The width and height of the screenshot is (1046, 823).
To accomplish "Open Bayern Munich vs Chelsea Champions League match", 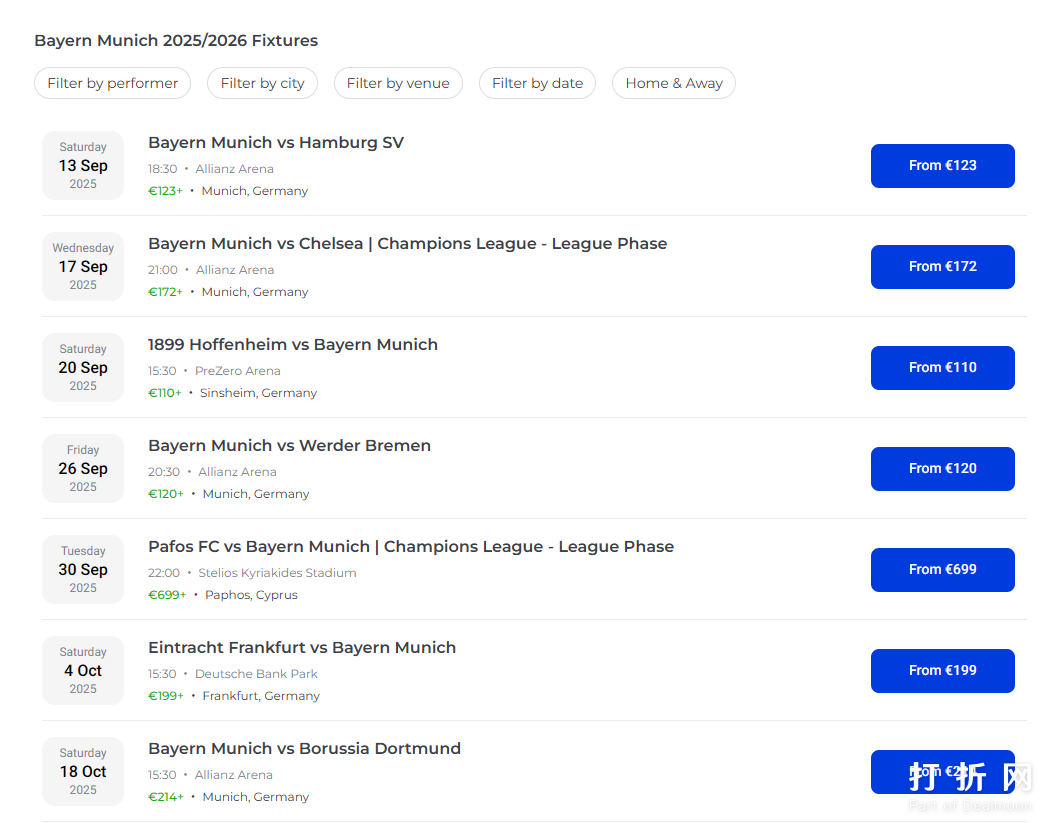I will click(407, 244).
